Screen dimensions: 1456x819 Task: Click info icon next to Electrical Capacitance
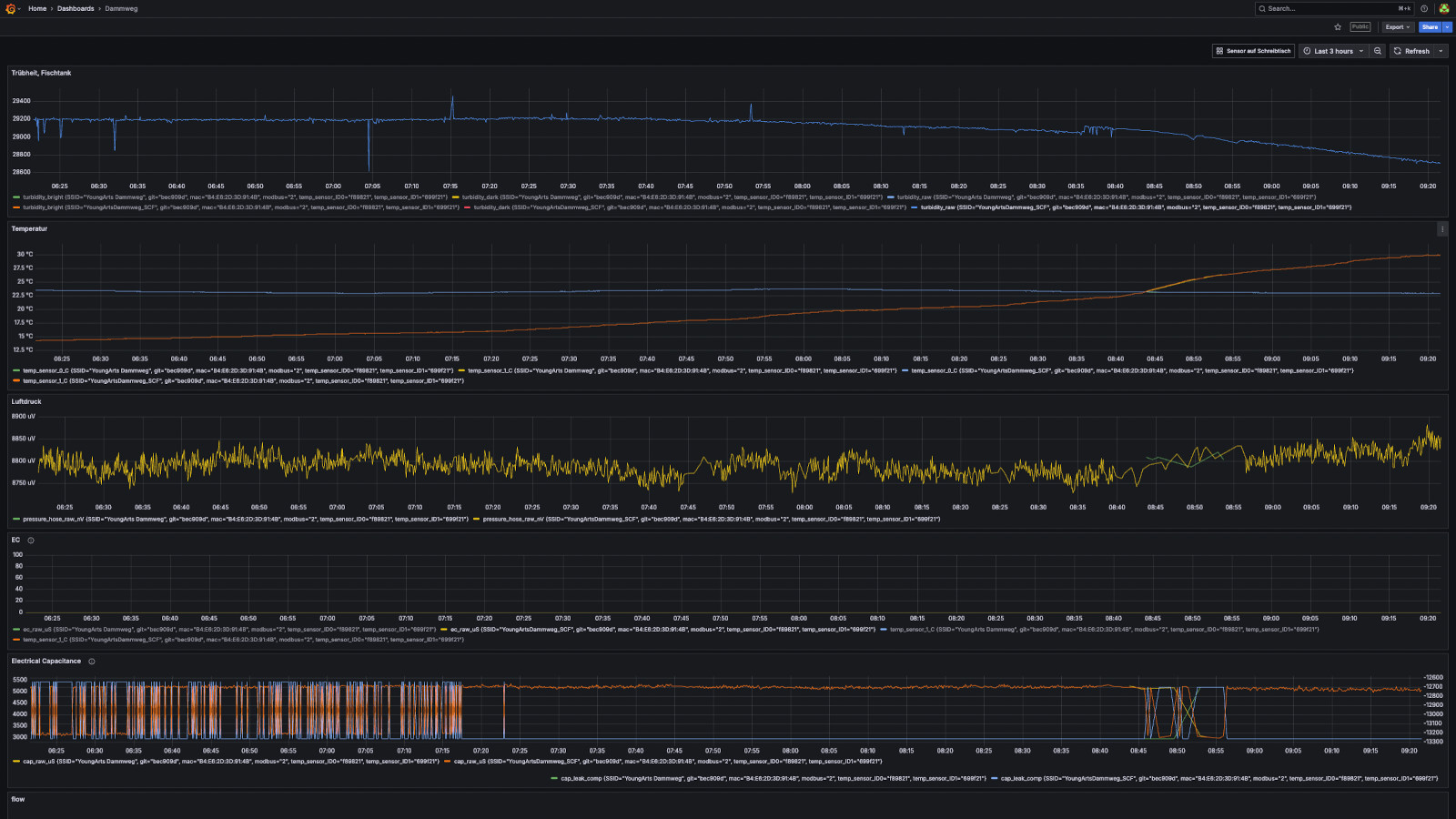(x=92, y=662)
